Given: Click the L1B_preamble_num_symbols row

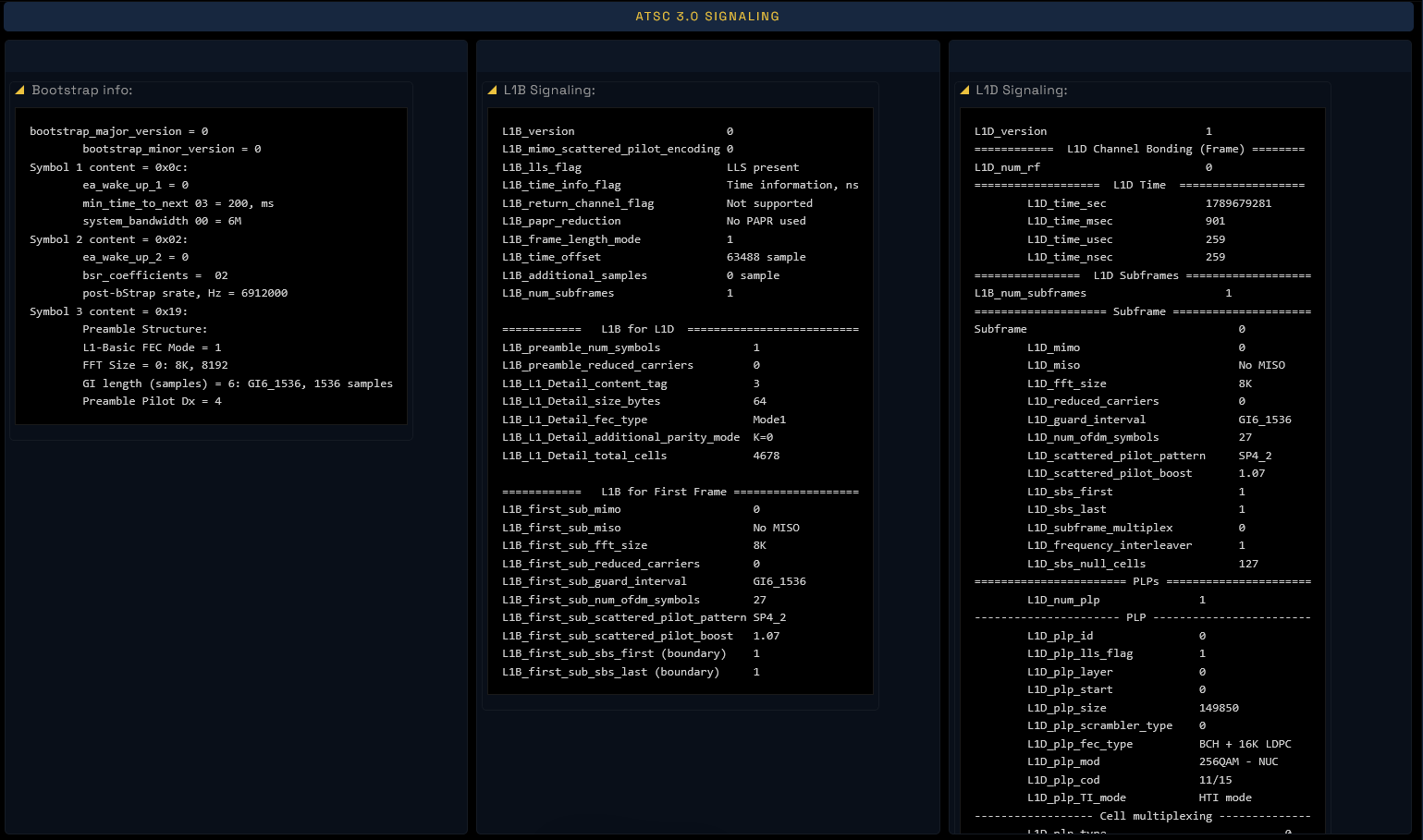Looking at the screenshot, I should (x=632, y=347).
